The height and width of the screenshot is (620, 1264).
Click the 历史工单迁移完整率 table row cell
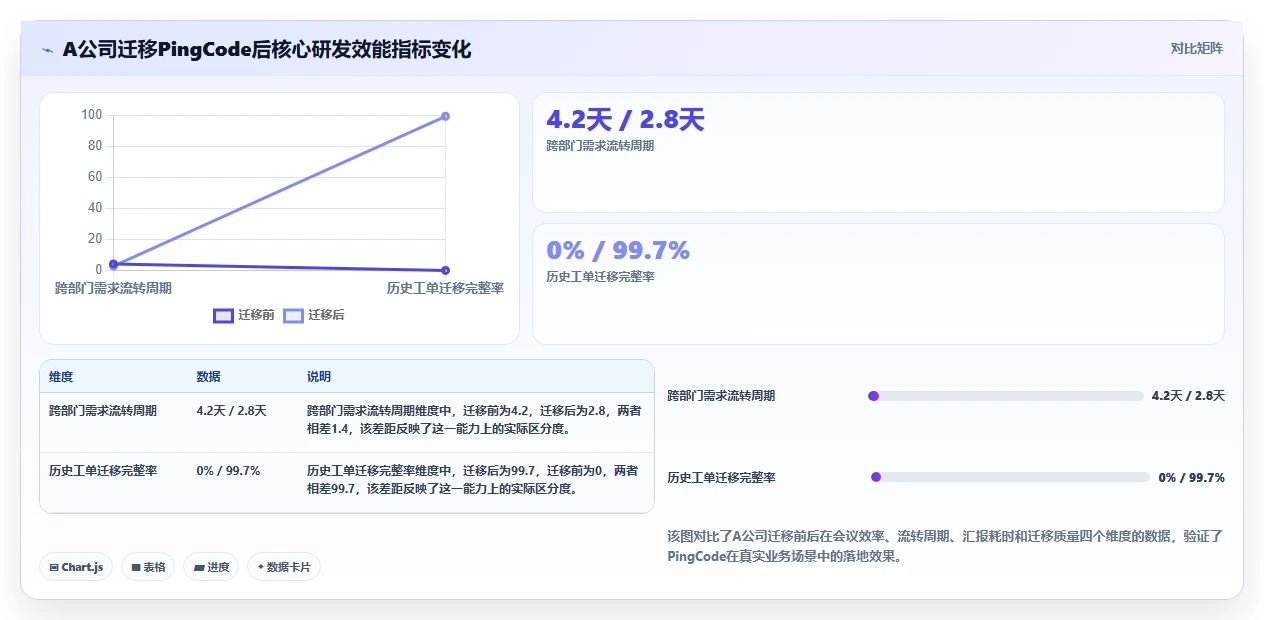tap(102, 470)
